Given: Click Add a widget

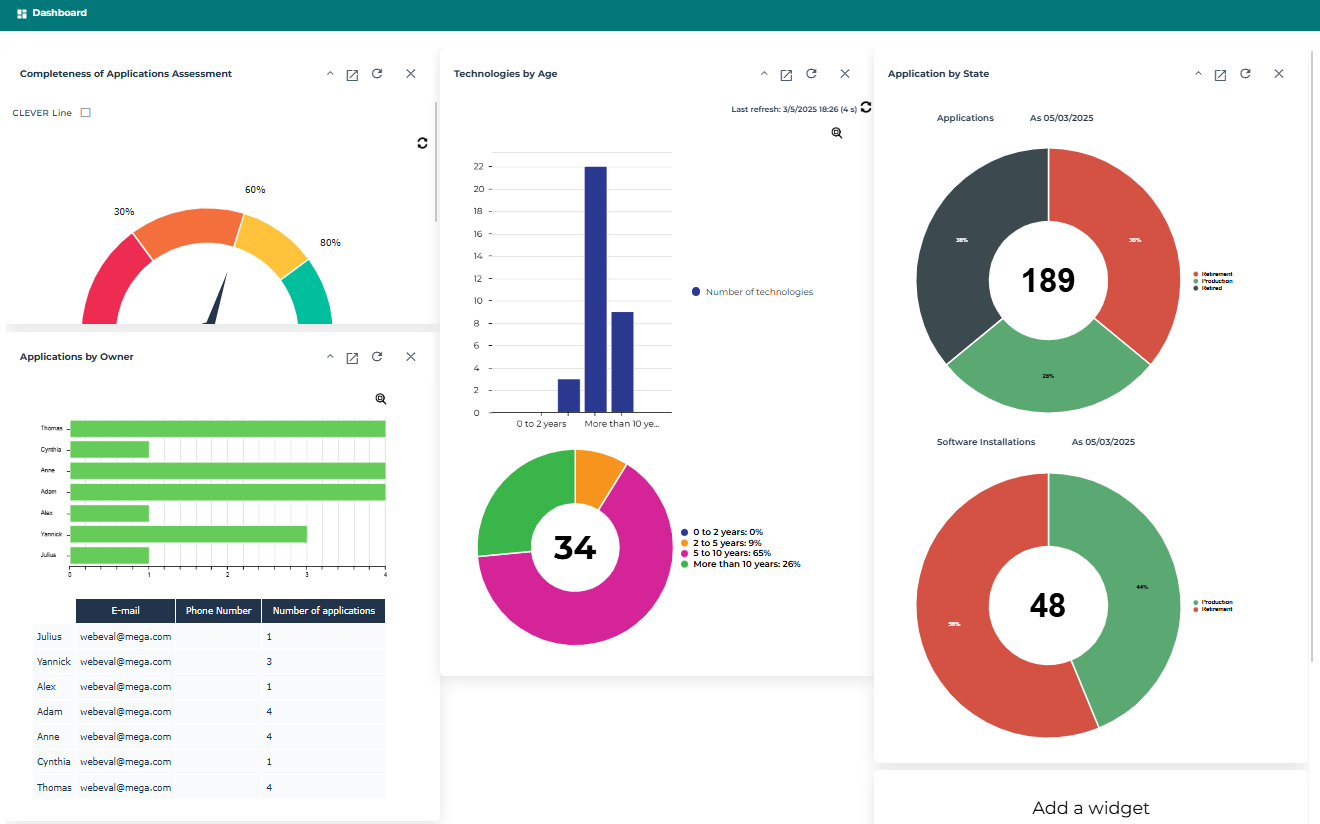Looking at the screenshot, I should [1090, 808].
